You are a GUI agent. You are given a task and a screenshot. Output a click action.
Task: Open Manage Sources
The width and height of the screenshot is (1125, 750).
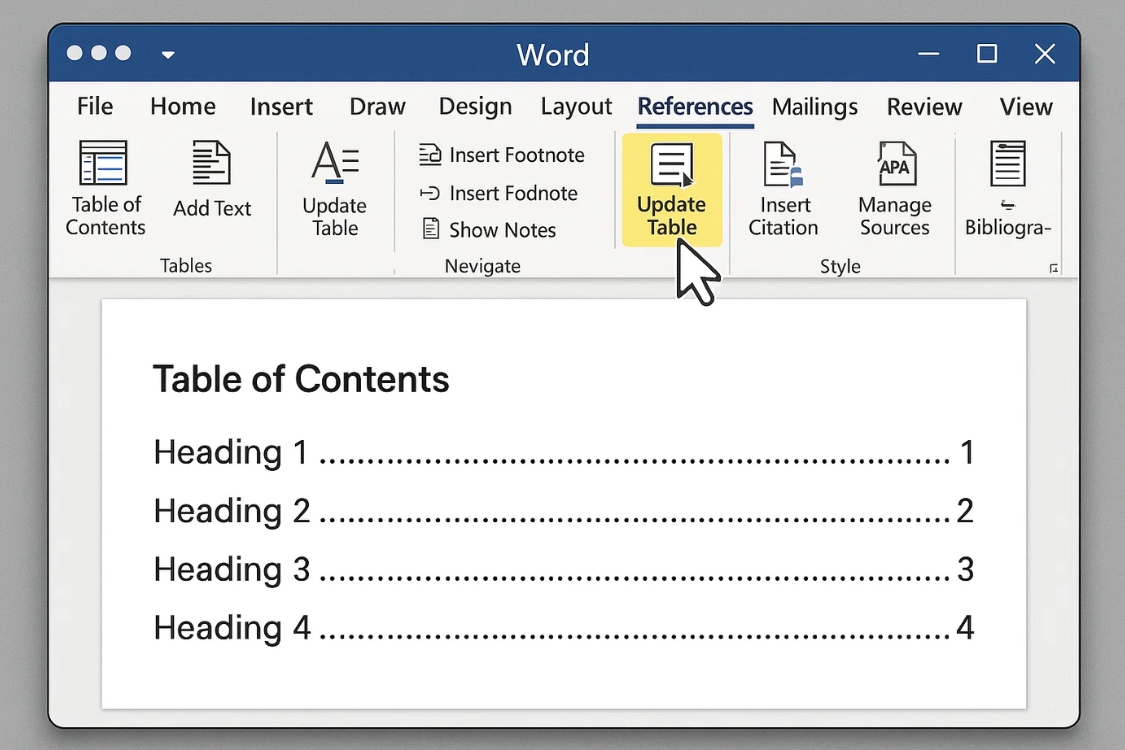pyautogui.click(x=894, y=190)
